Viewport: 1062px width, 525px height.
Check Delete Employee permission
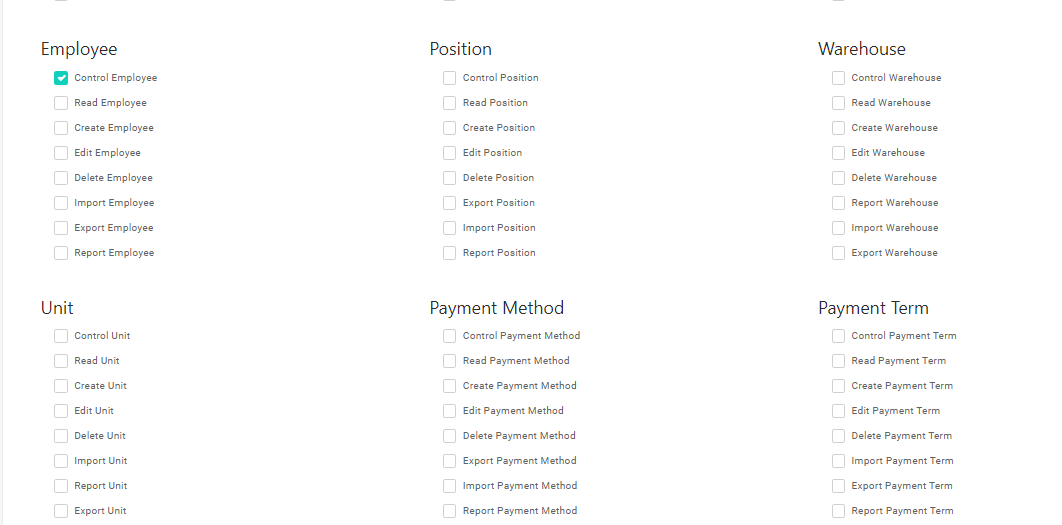61,178
